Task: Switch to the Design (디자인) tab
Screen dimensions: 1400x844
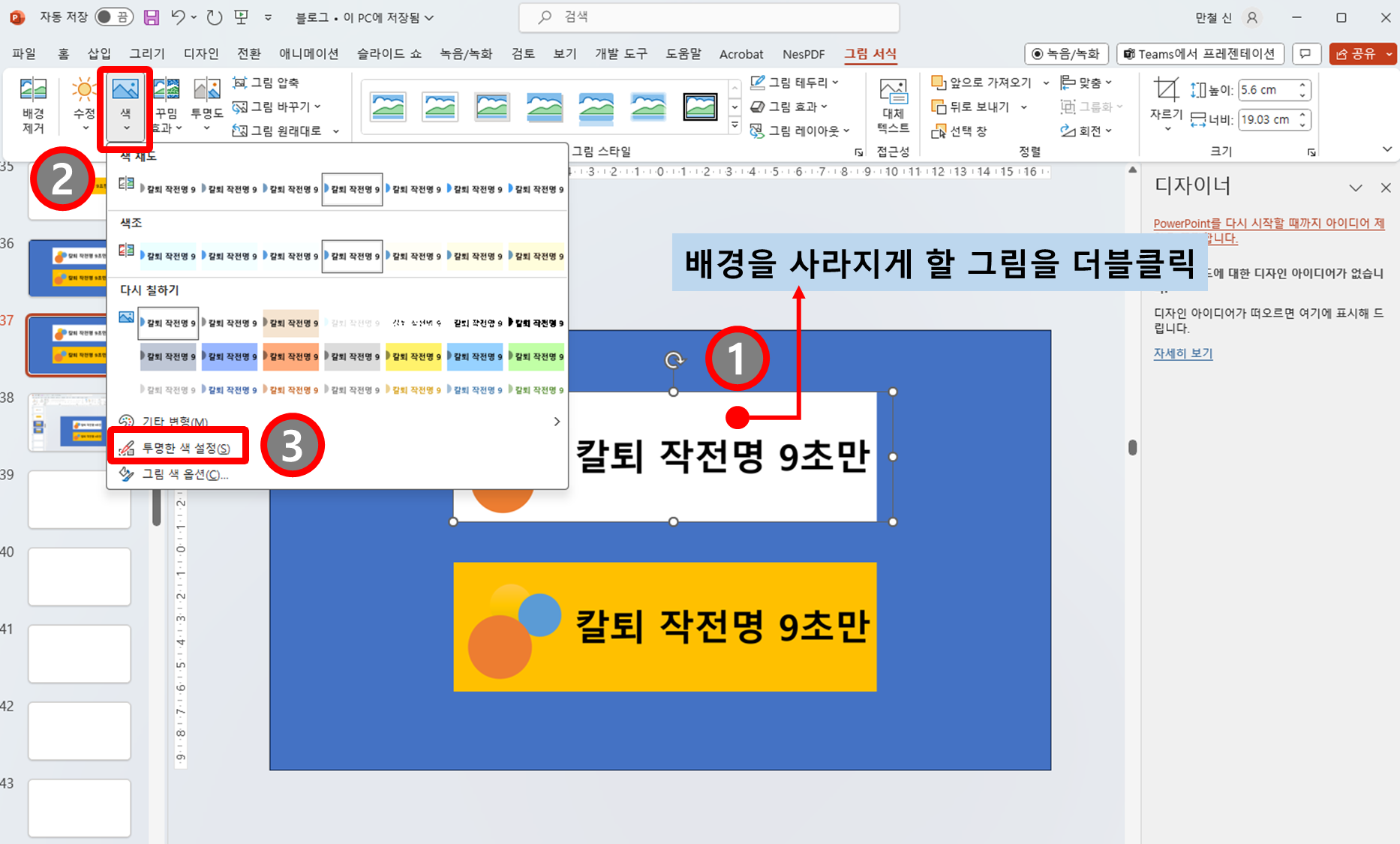Action: coord(201,54)
